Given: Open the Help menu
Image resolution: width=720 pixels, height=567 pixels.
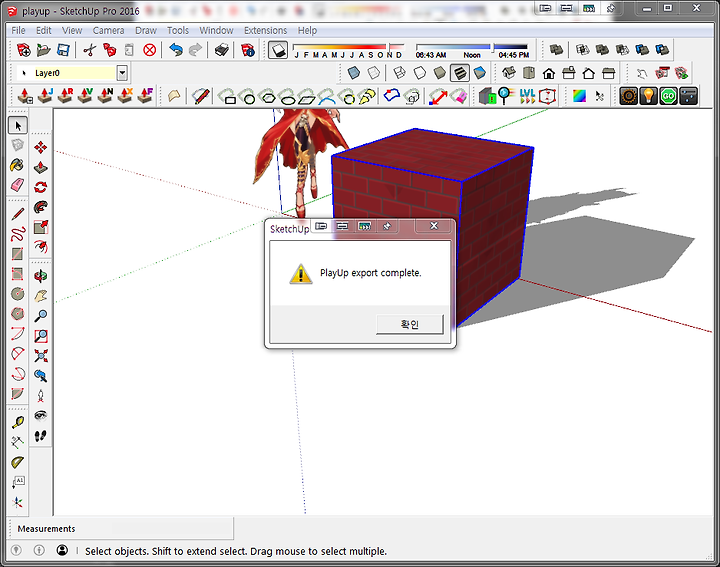Looking at the screenshot, I should [x=307, y=30].
